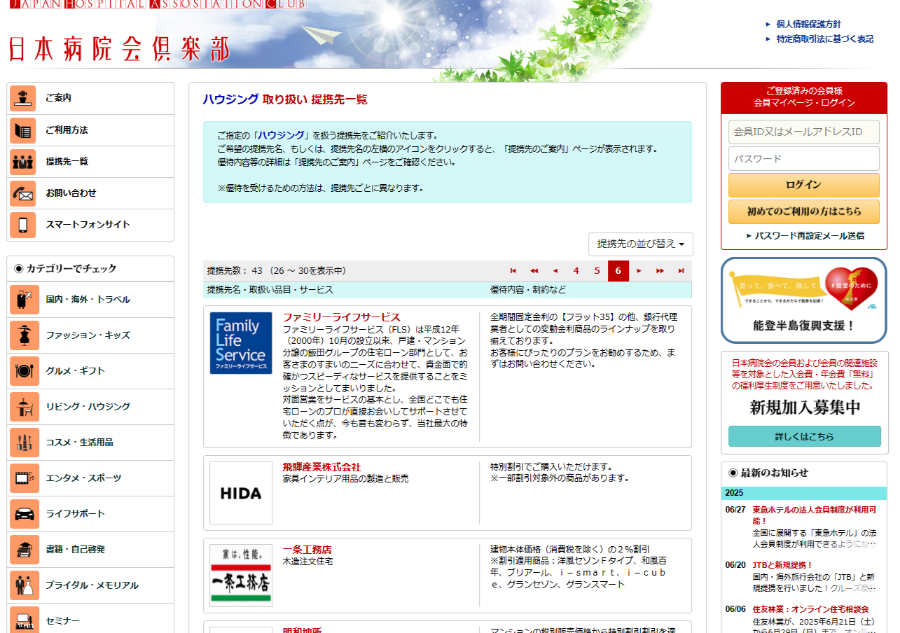Viewport: 900px width, 633px height.
Task: Open 東急ホテルの法人会員制度 news item
Action: coord(814,515)
